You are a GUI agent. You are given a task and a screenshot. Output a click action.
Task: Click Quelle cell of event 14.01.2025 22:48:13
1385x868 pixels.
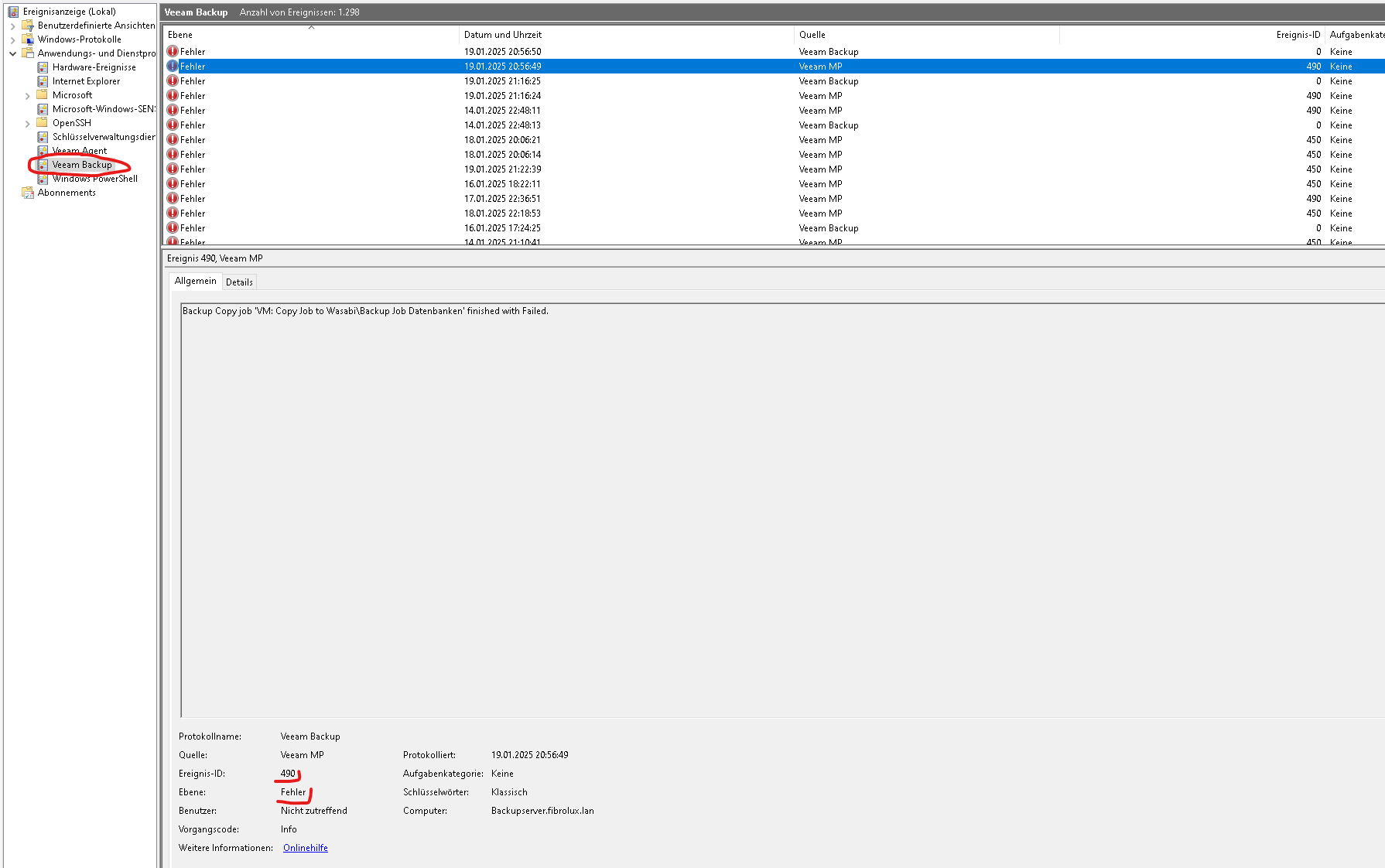coord(829,125)
